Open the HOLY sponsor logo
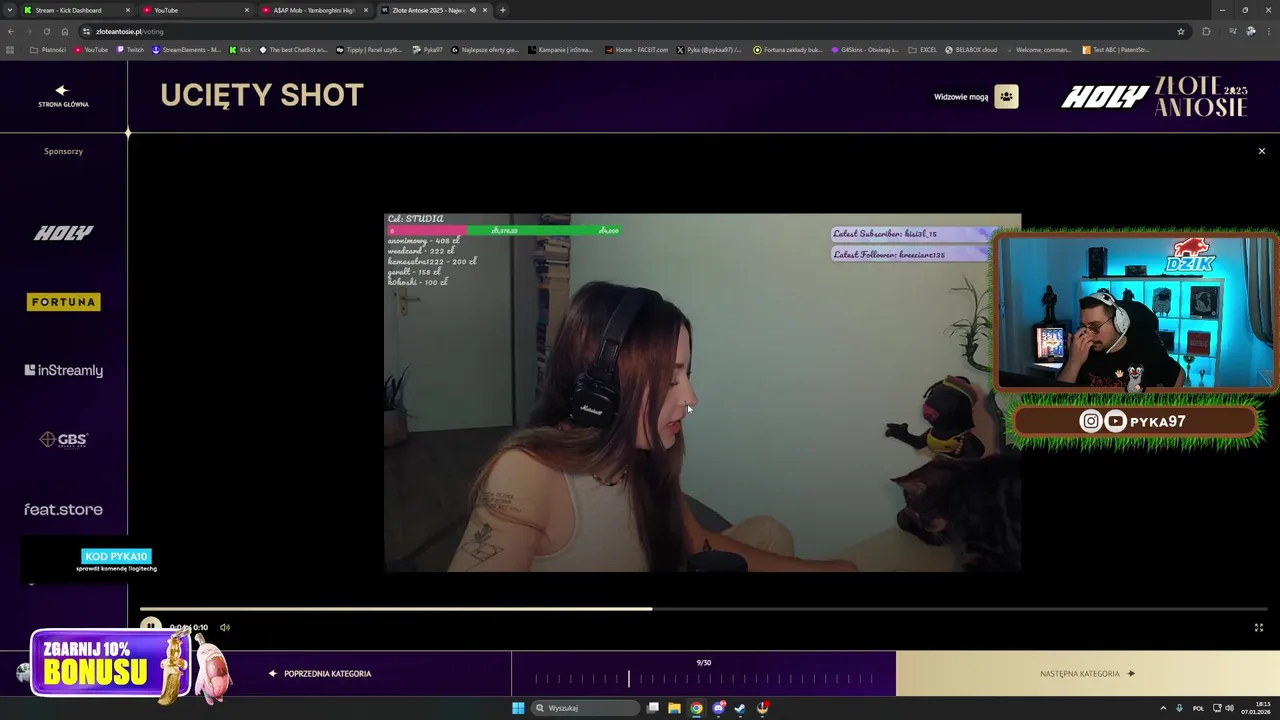 [x=63, y=233]
